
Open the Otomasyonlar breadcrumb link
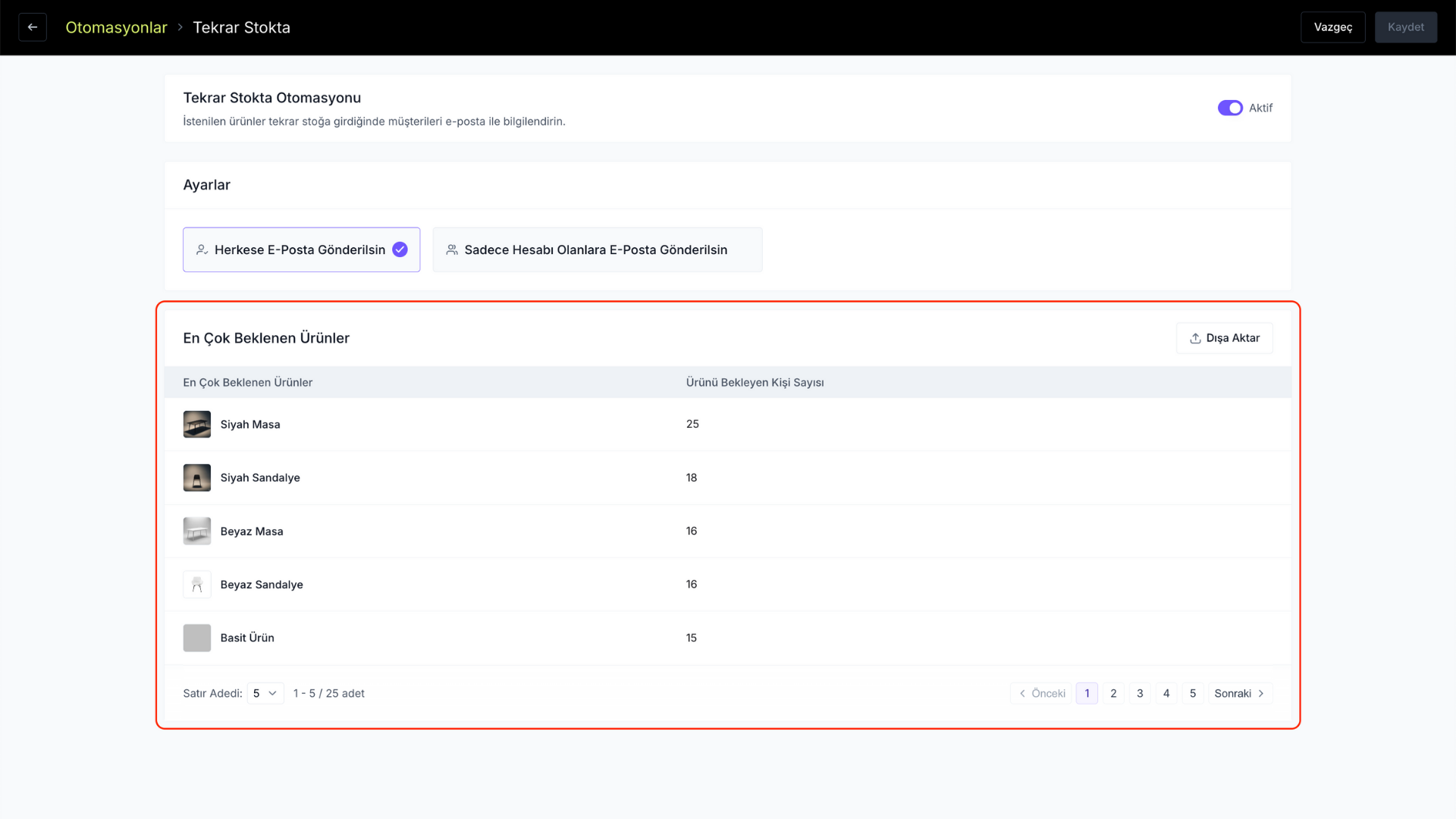click(x=116, y=27)
